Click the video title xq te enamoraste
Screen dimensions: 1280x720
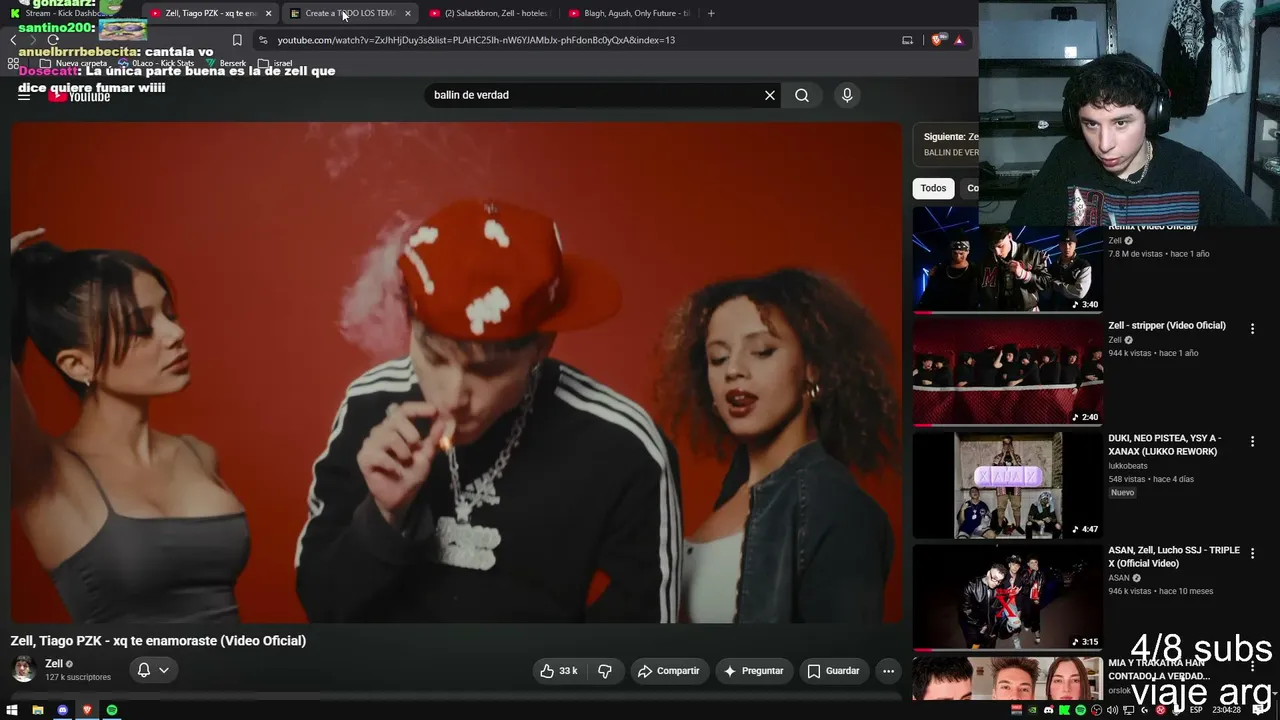point(158,641)
